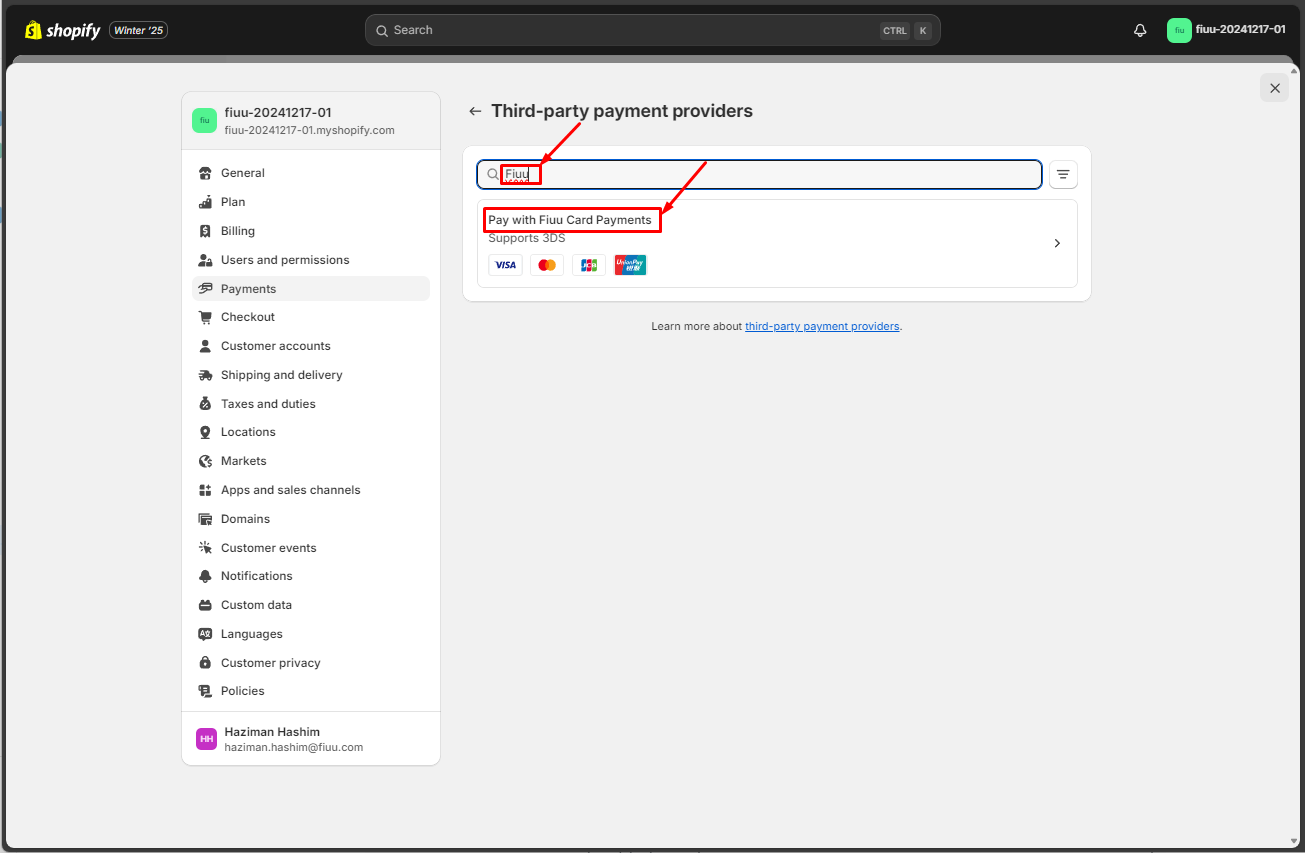
Task: Click the Shipping and delivery truck icon
Action: [205, 375]
